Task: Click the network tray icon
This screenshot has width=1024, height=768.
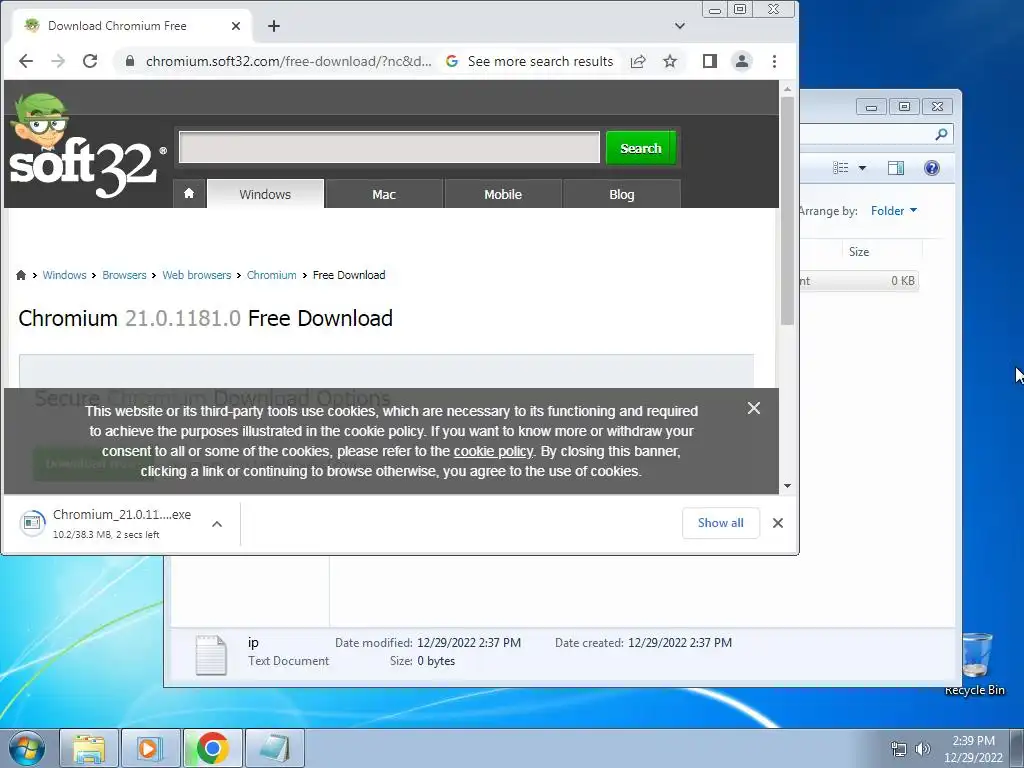Action: 900,749
